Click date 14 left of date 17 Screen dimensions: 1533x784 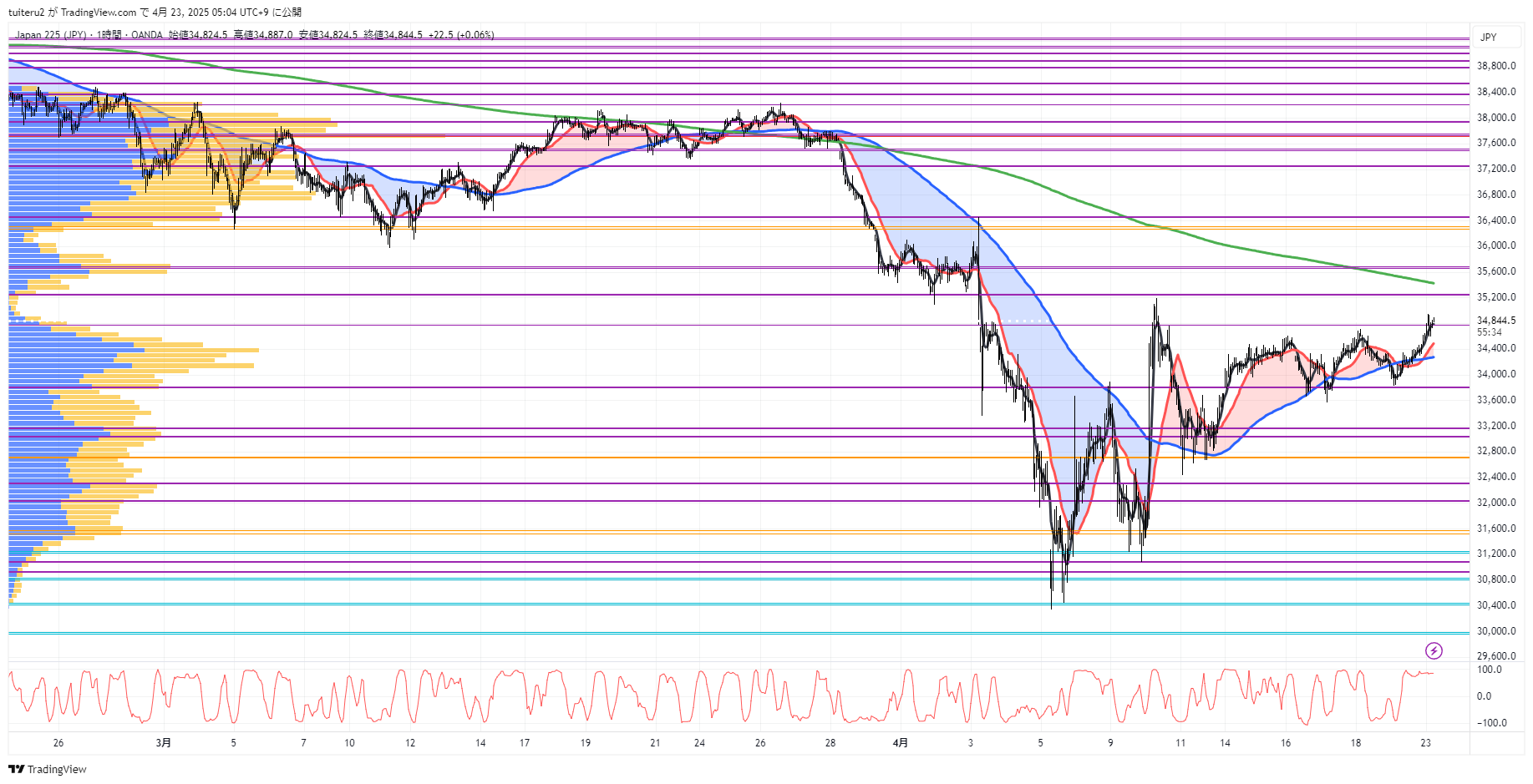[480, 742]
